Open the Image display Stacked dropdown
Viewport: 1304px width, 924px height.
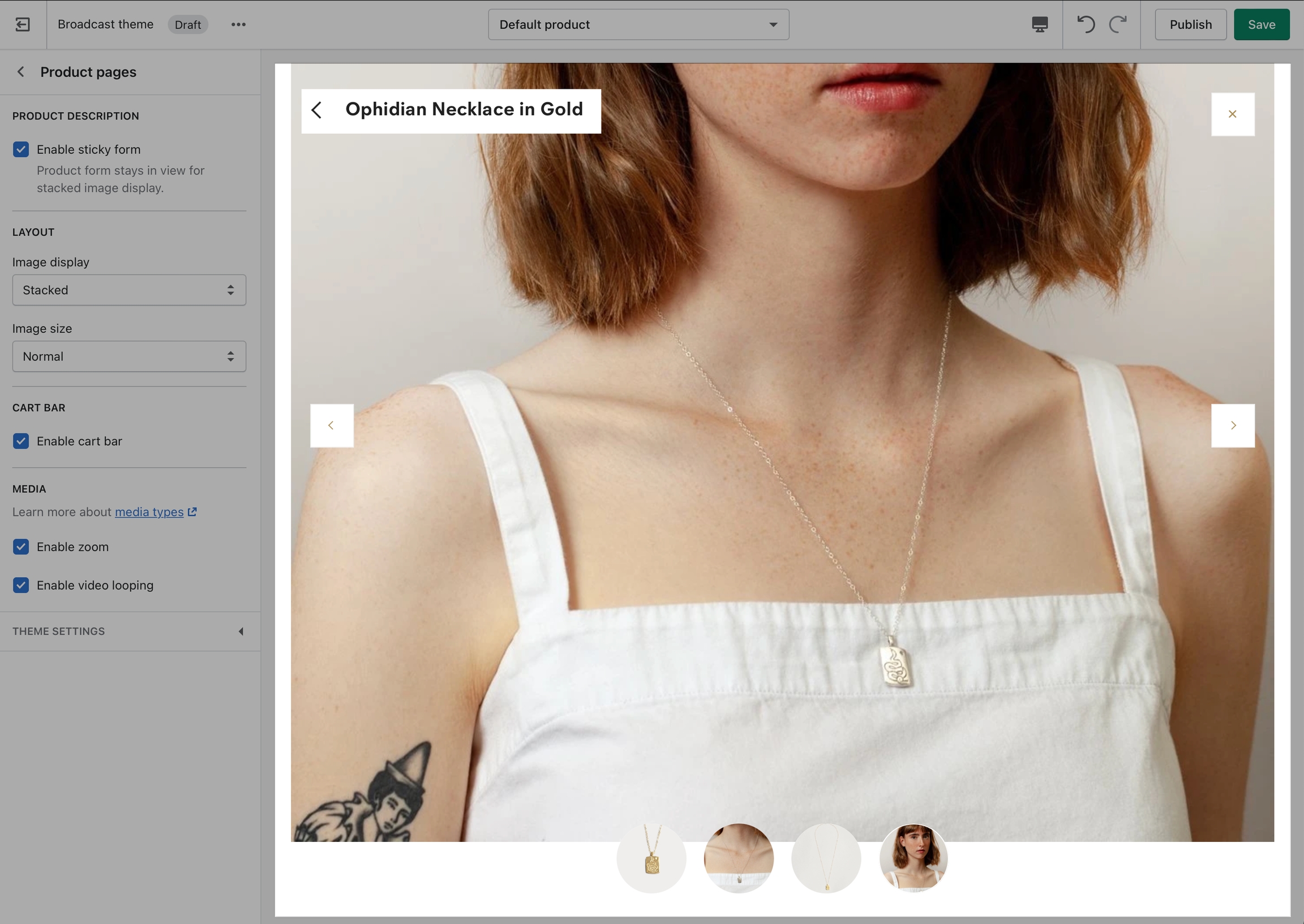click(x=129, y=290)
